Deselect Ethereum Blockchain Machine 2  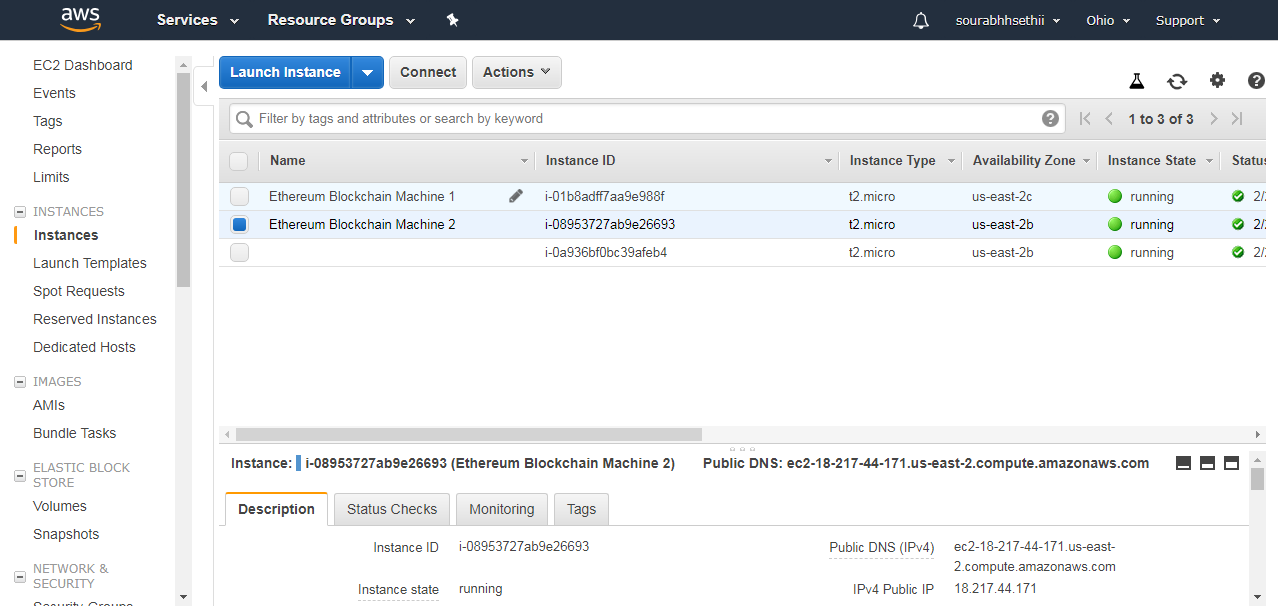point(239,224)
